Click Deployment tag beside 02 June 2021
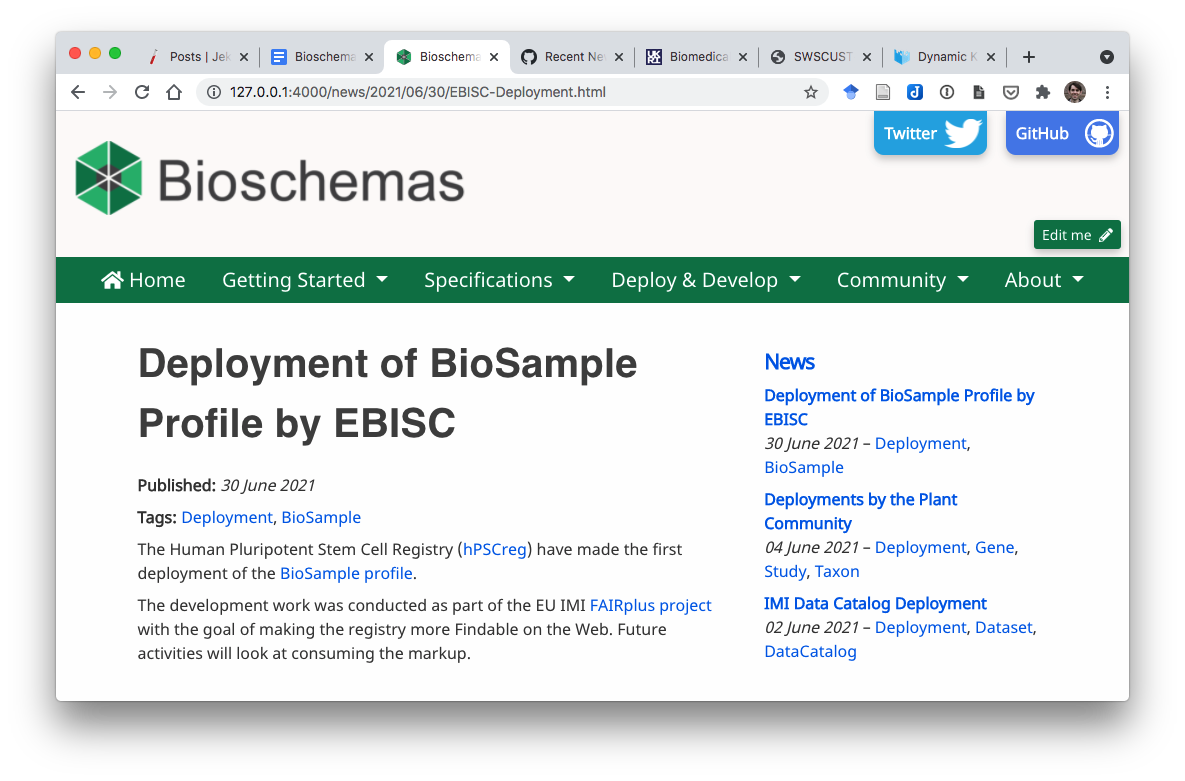Image resolution: width=1185 pixels, height=781 pixels. point(920,628)
